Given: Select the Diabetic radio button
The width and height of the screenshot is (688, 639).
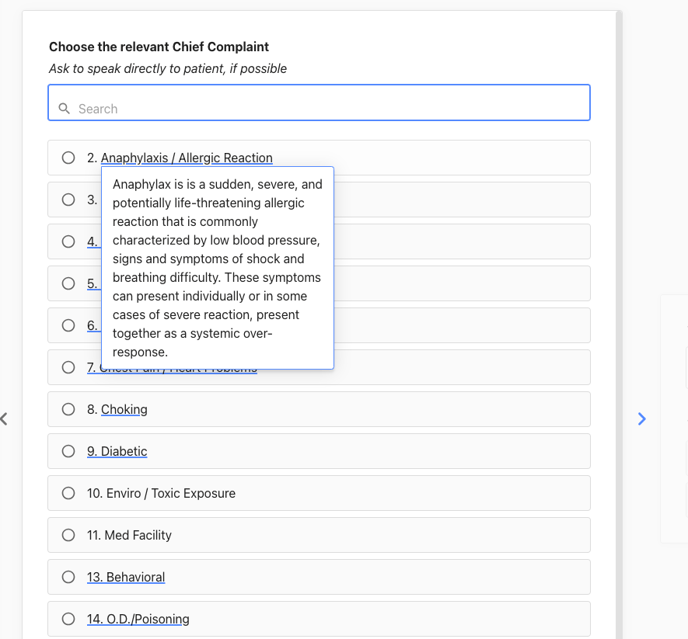Looking at the screenshot, I should click(x=68, y=451).
